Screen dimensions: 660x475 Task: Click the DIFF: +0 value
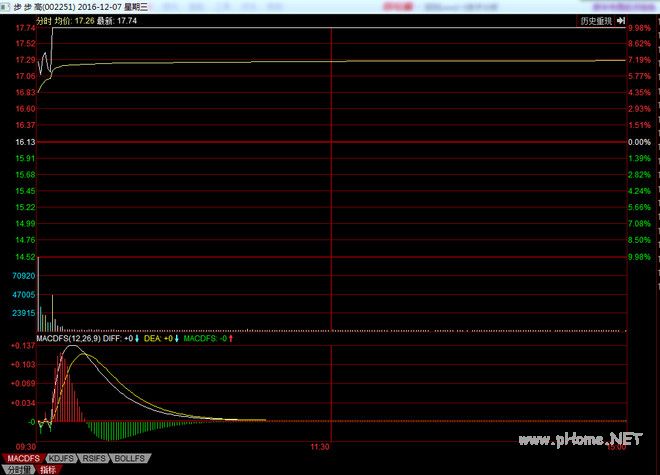pyautogui.click(x=118, y=339)
